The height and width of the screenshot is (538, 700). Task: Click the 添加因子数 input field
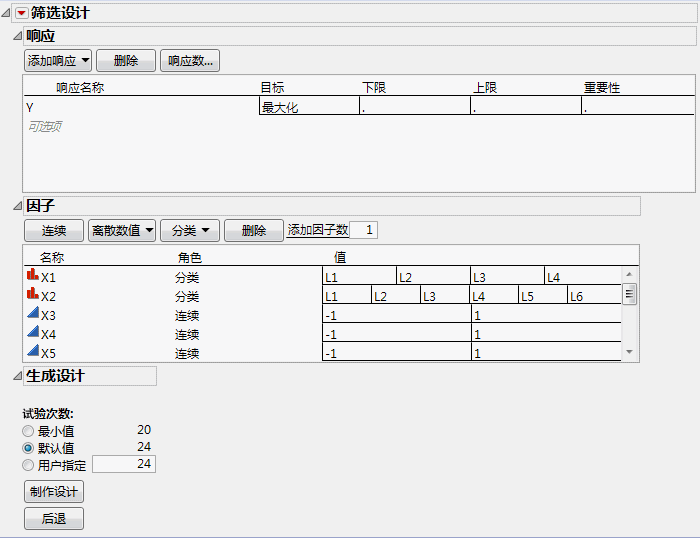coord(363,230)
